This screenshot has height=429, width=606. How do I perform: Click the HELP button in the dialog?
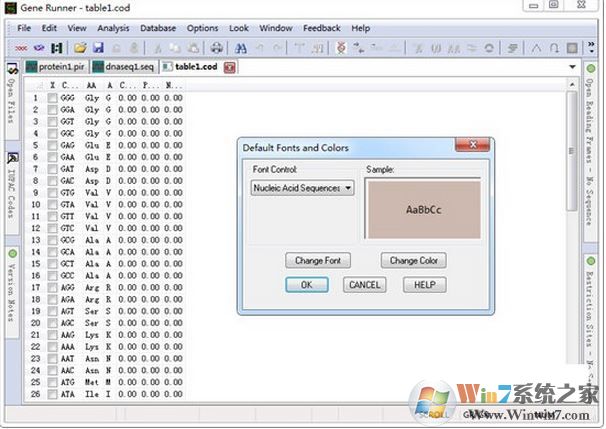(425, 285)
